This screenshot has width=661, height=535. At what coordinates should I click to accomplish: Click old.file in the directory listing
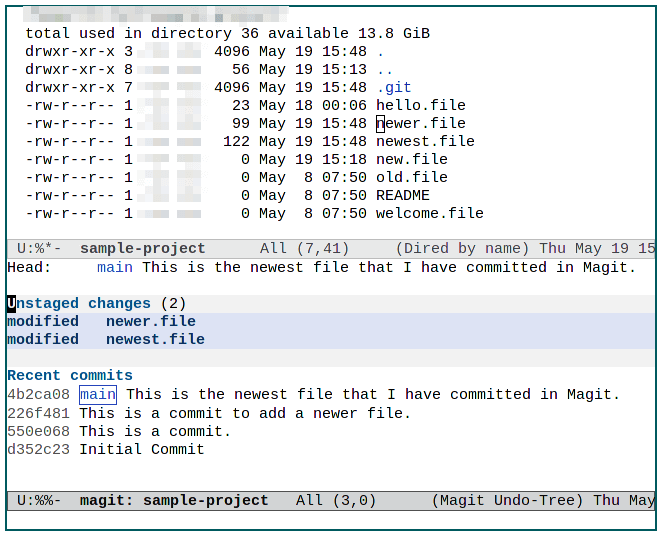point(411,177)
